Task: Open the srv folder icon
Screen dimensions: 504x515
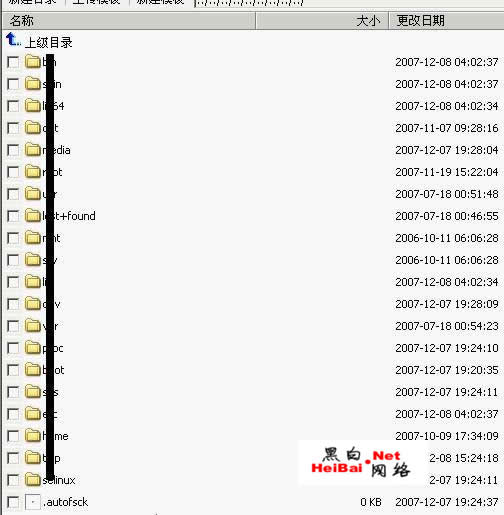Action: [33, 260]
